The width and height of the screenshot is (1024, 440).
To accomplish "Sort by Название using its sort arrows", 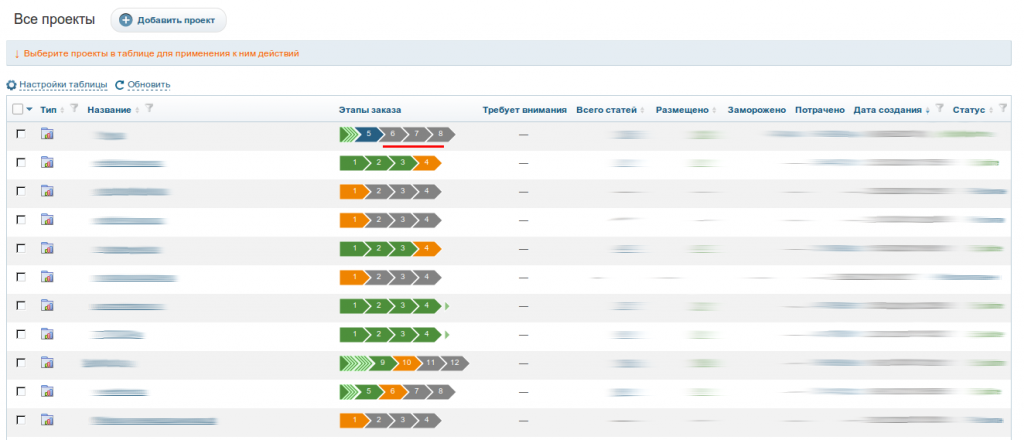I will pos(138,110).
